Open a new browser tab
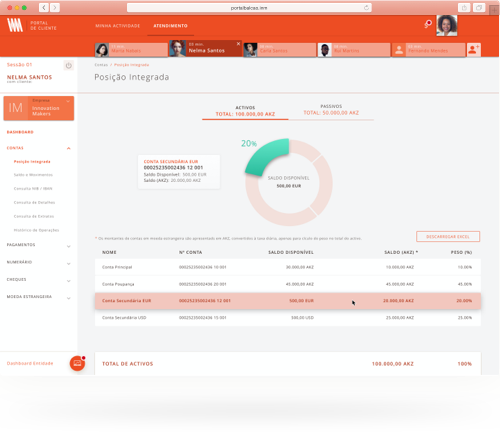The width and height of the screenshot is (500, 432). pos(494,10)
